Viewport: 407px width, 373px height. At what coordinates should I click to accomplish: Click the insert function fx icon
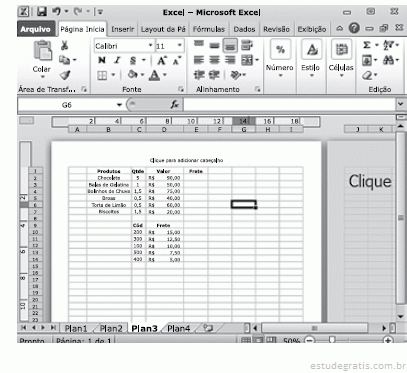point(175,105)
